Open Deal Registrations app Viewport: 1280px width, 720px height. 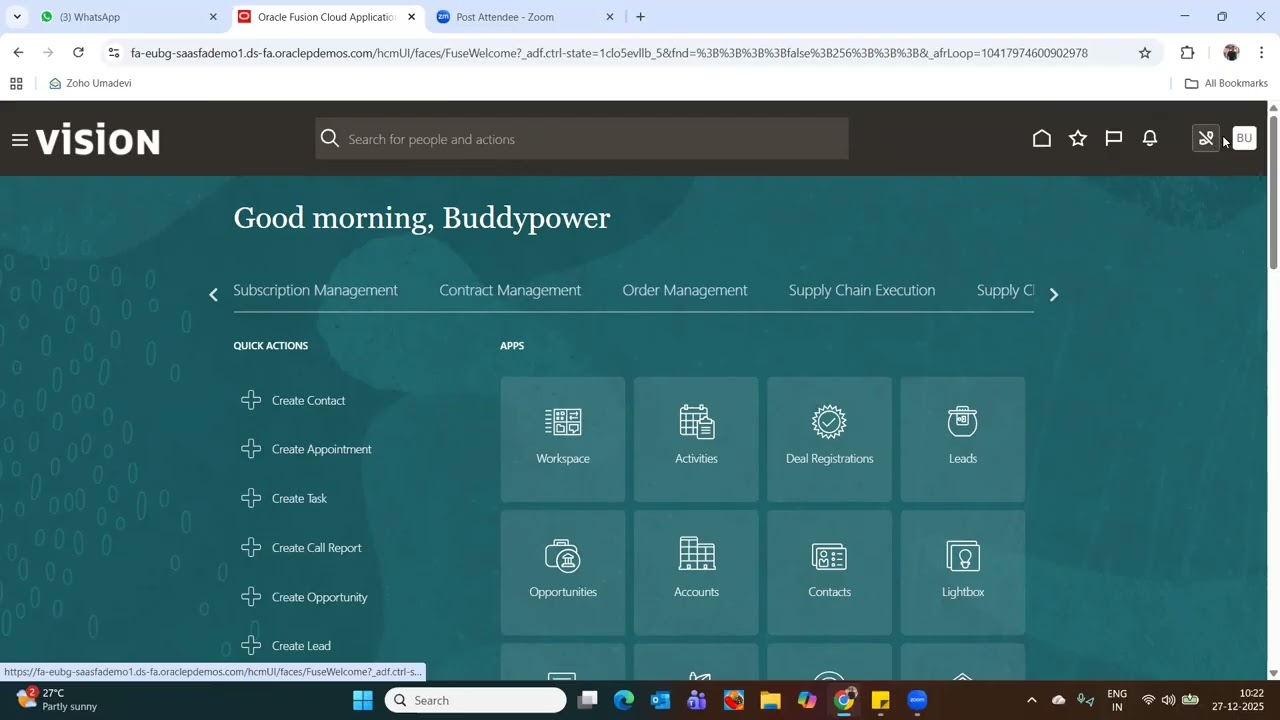tap(829, 439)
